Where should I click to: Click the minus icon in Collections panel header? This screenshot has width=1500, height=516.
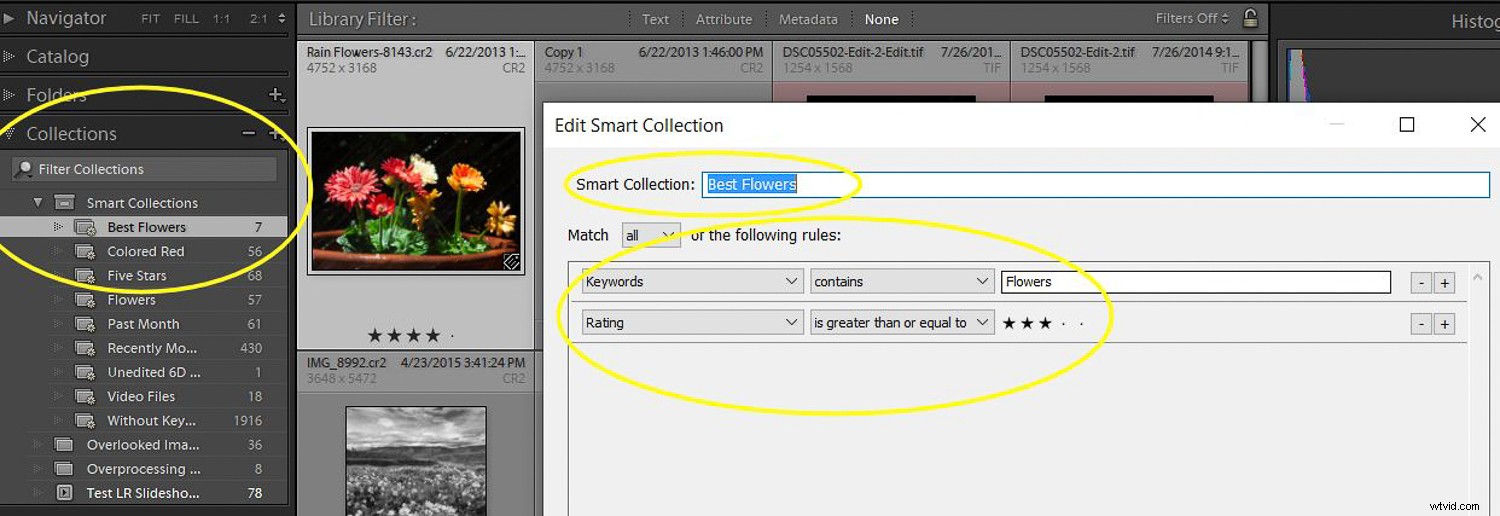point(249,133)
